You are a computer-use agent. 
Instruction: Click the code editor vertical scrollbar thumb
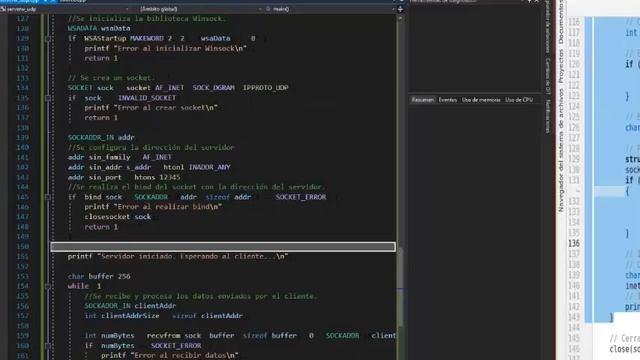tap(400, 286)
